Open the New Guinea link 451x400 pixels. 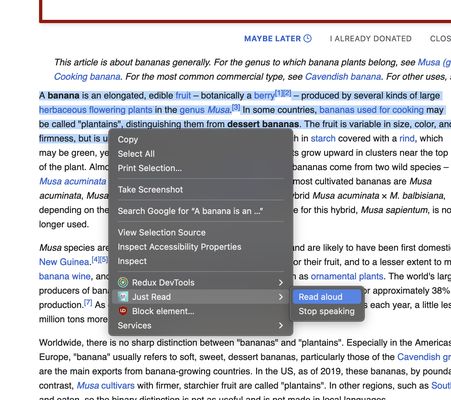point(64,262)
